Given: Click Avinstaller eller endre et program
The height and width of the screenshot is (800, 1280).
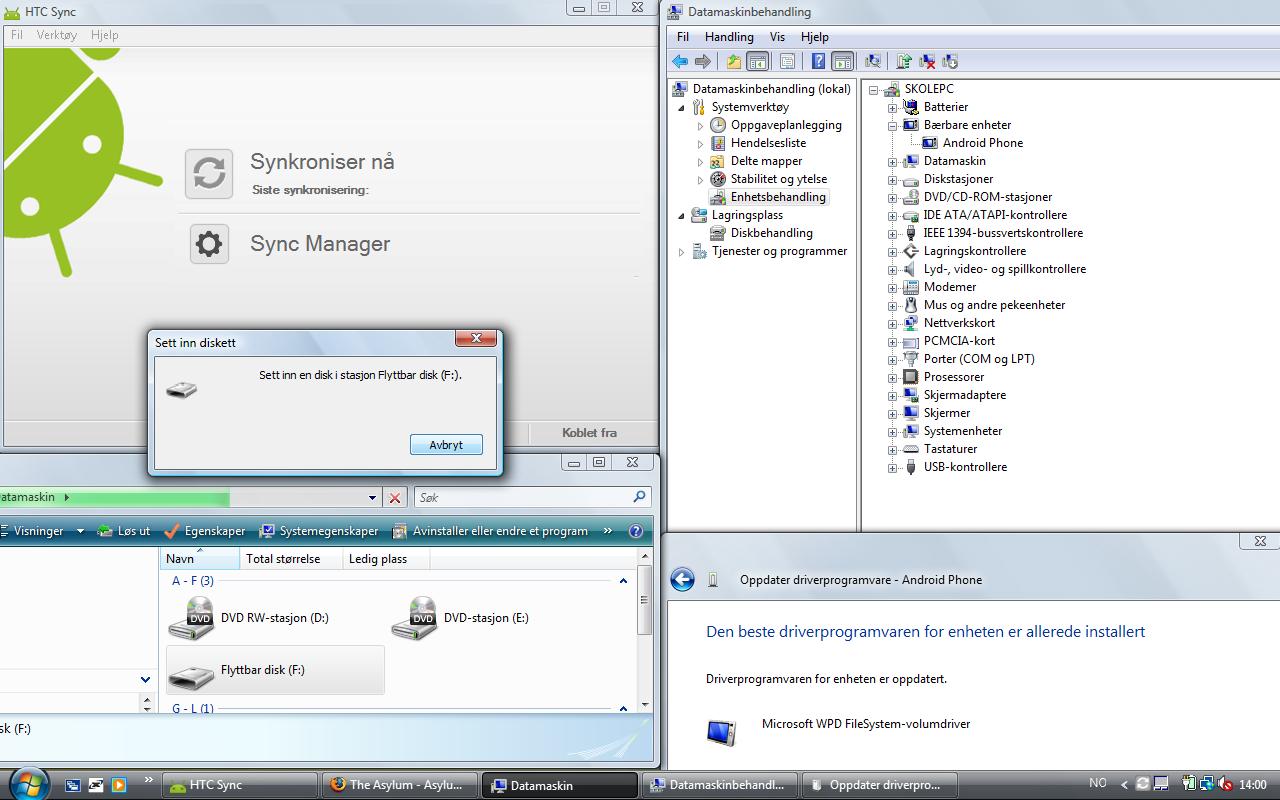Looking at the screenshot, I should pyautogui.click(x=490, y=531).
